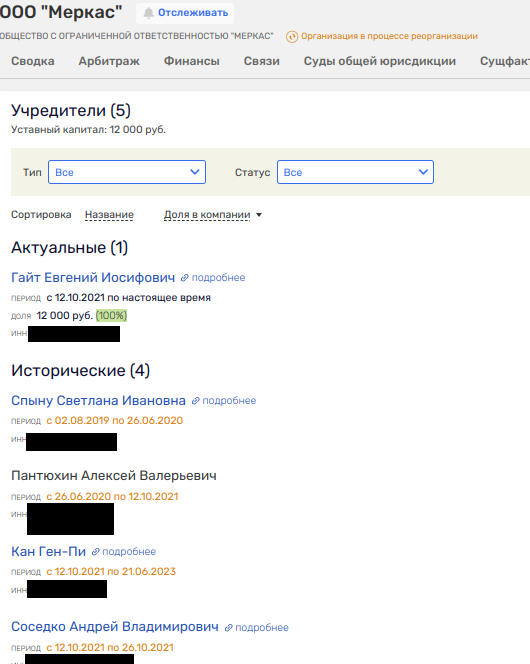Open Суды общей юрисдикции tab
Image resolution: width=530 pixels, height=664 pixels.
(x=380, y=61)
